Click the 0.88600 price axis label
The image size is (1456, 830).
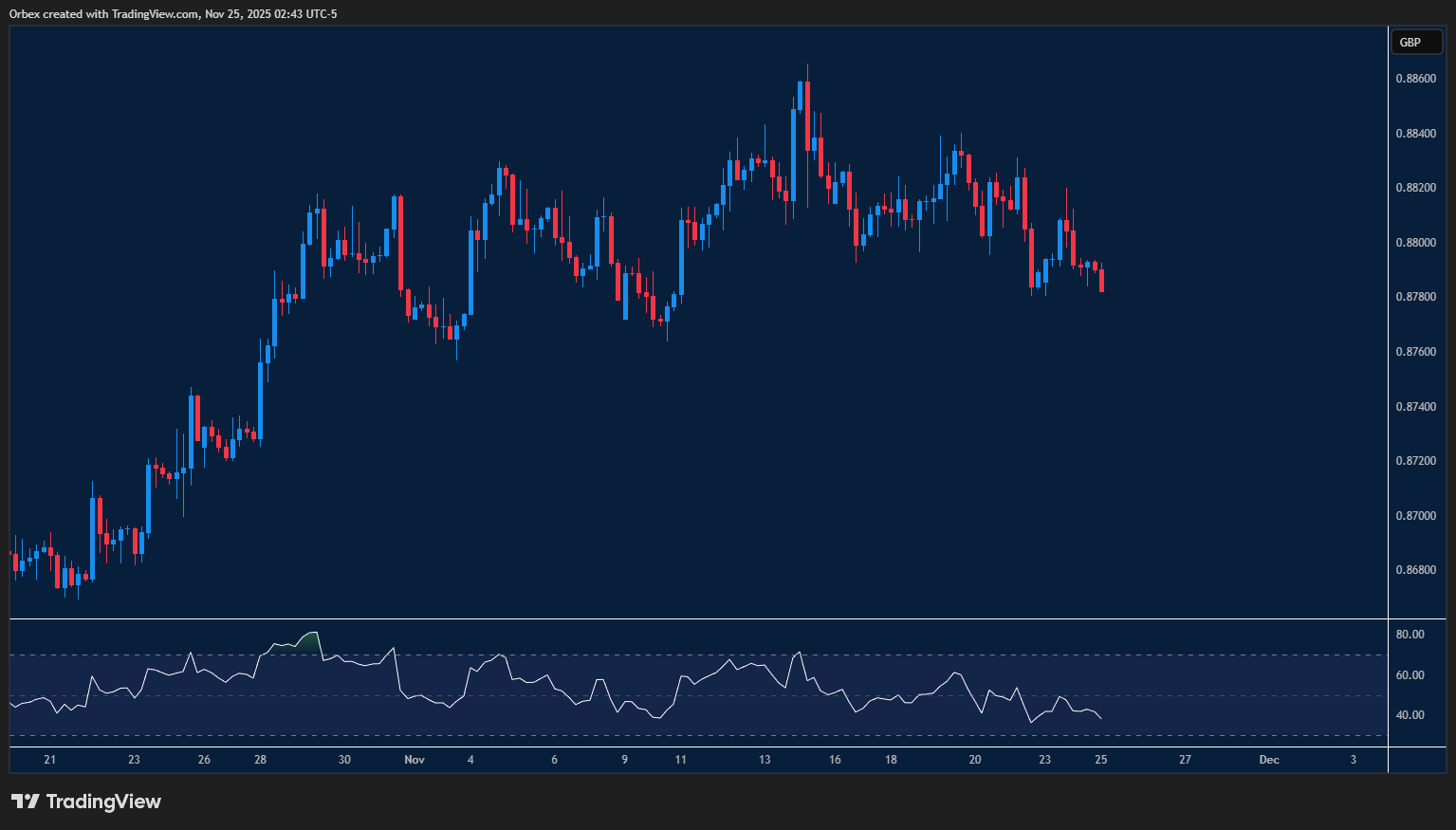tap(1415, 79)
